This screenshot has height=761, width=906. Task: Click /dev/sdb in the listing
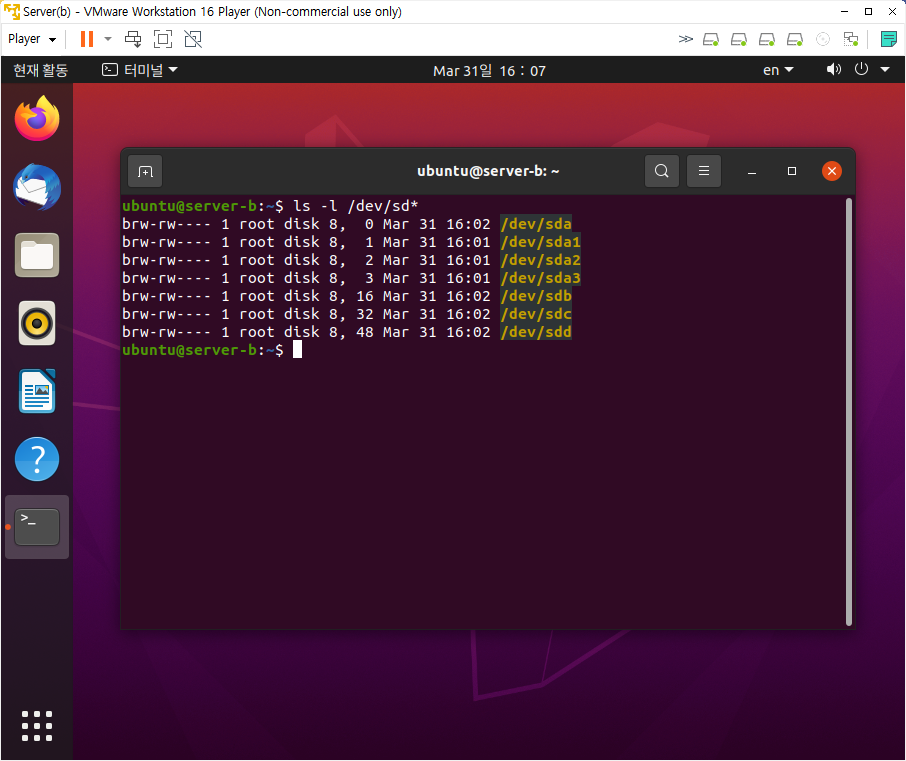coord(536,296)
